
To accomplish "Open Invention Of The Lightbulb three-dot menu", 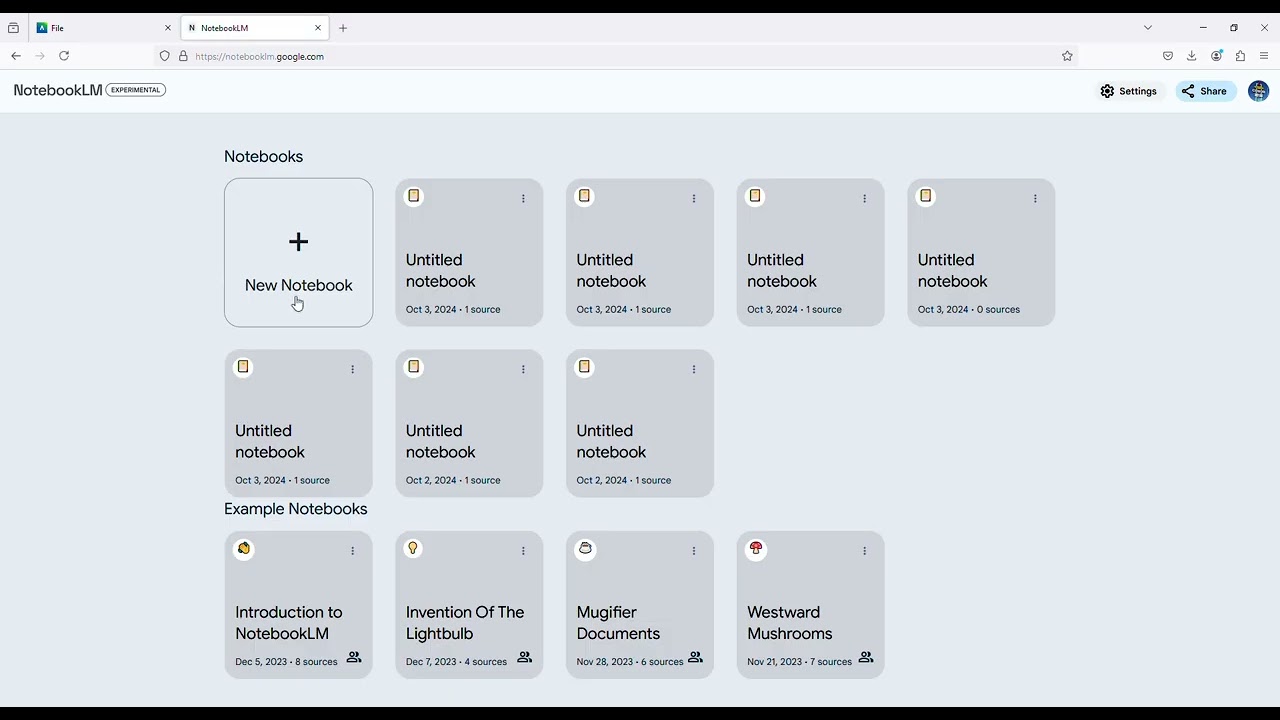I will coord(523,551).
